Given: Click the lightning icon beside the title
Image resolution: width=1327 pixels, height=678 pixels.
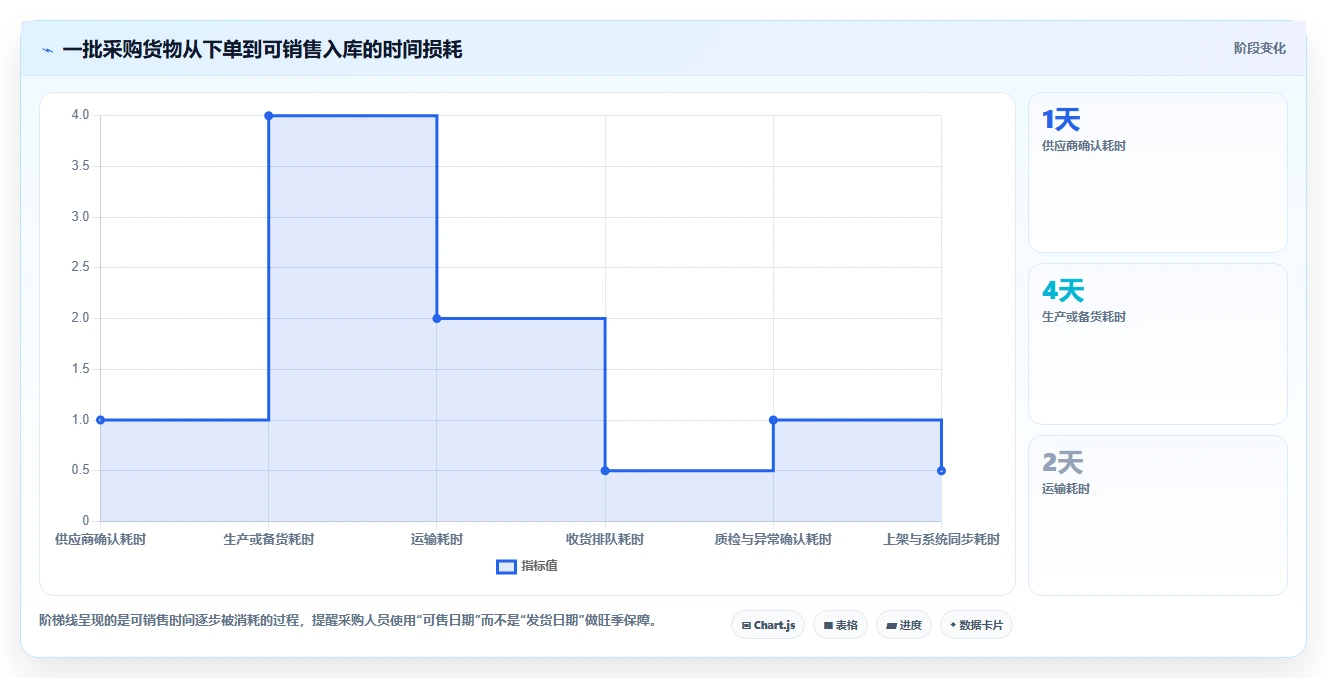Looking at the screenshot, I should [x=47, y=50].
